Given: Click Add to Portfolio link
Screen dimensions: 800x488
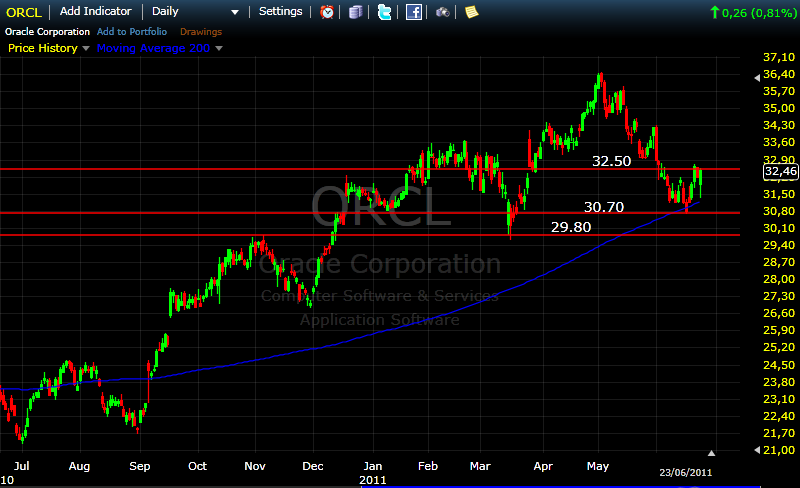Looking at the screenshot, I should click(132, 32).
